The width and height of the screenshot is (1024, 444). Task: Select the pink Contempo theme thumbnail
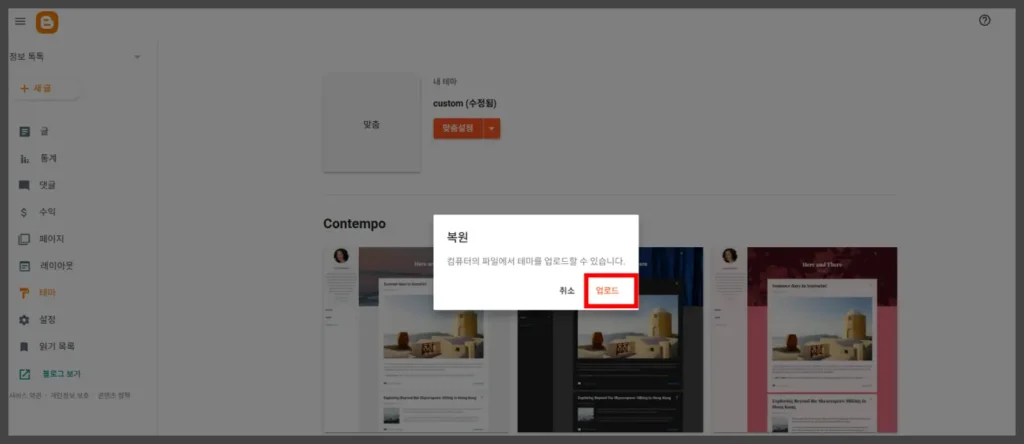tap(804, 340)
